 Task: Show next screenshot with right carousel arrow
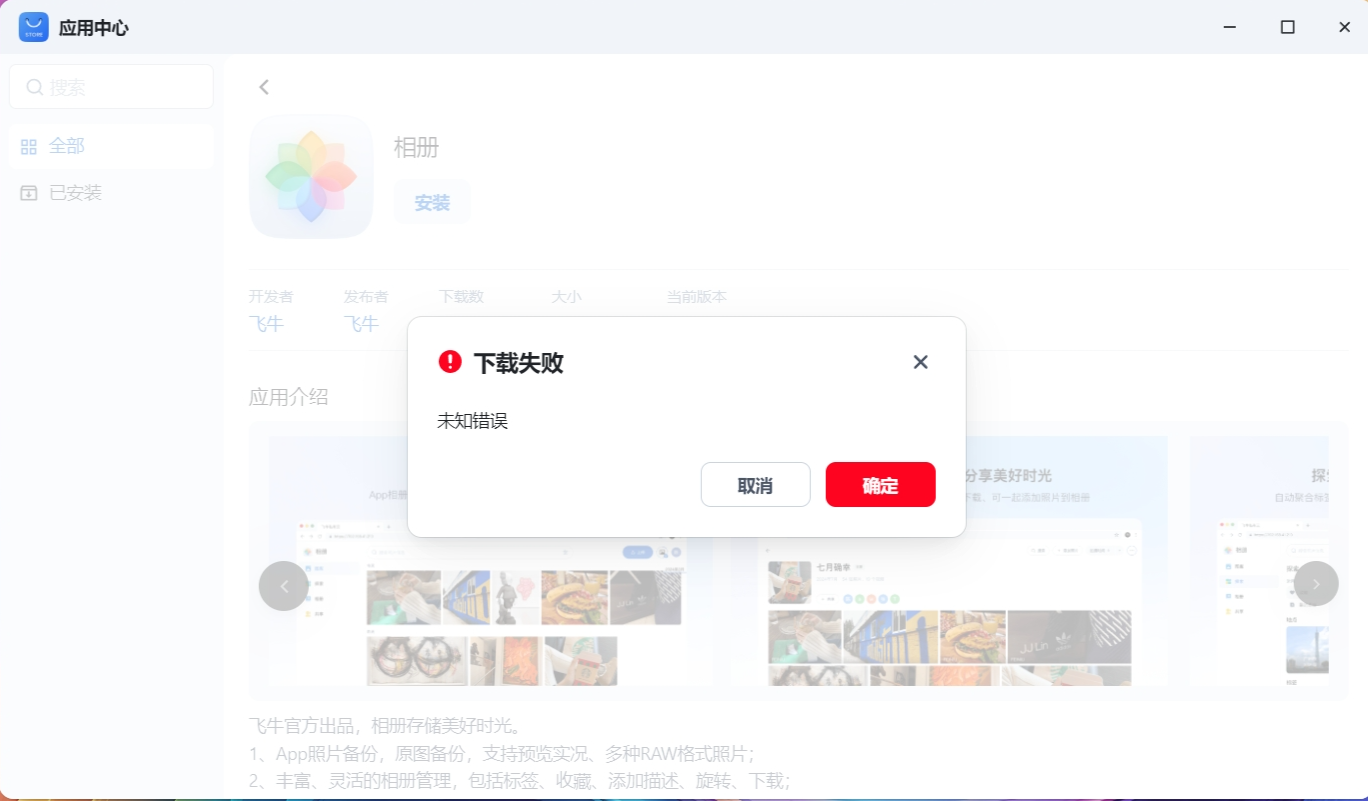point(1315,584)
